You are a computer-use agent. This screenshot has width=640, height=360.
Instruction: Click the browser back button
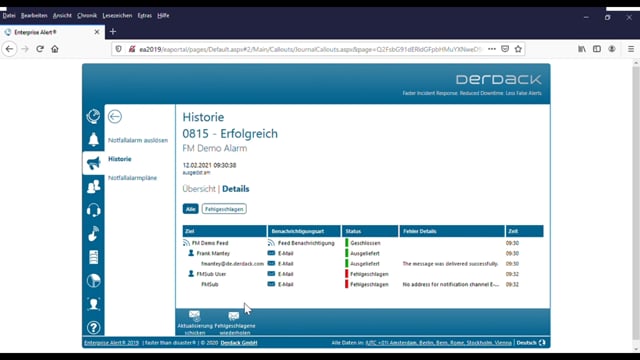coord(9,49)
